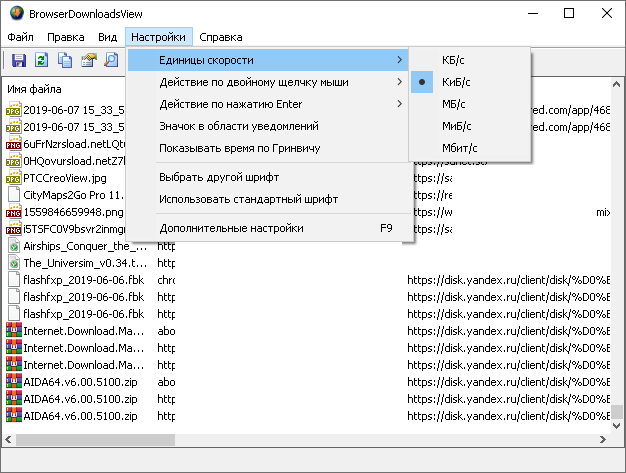626x473 pixels.
Task: Click the Имя файла column header
Action: tap(34, 89)
